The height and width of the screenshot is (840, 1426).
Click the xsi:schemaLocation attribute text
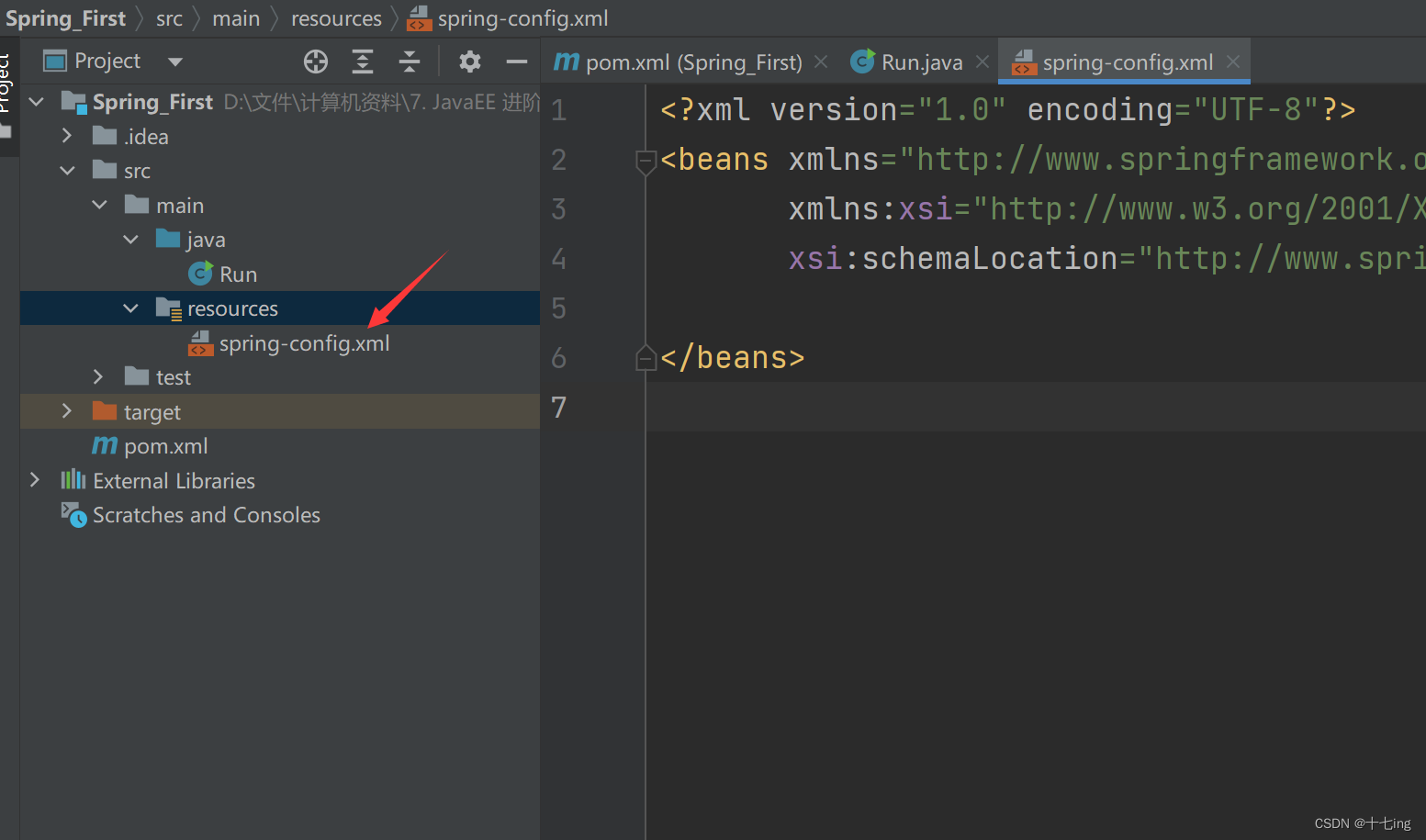pyautogui.click(x=953, y=259)
